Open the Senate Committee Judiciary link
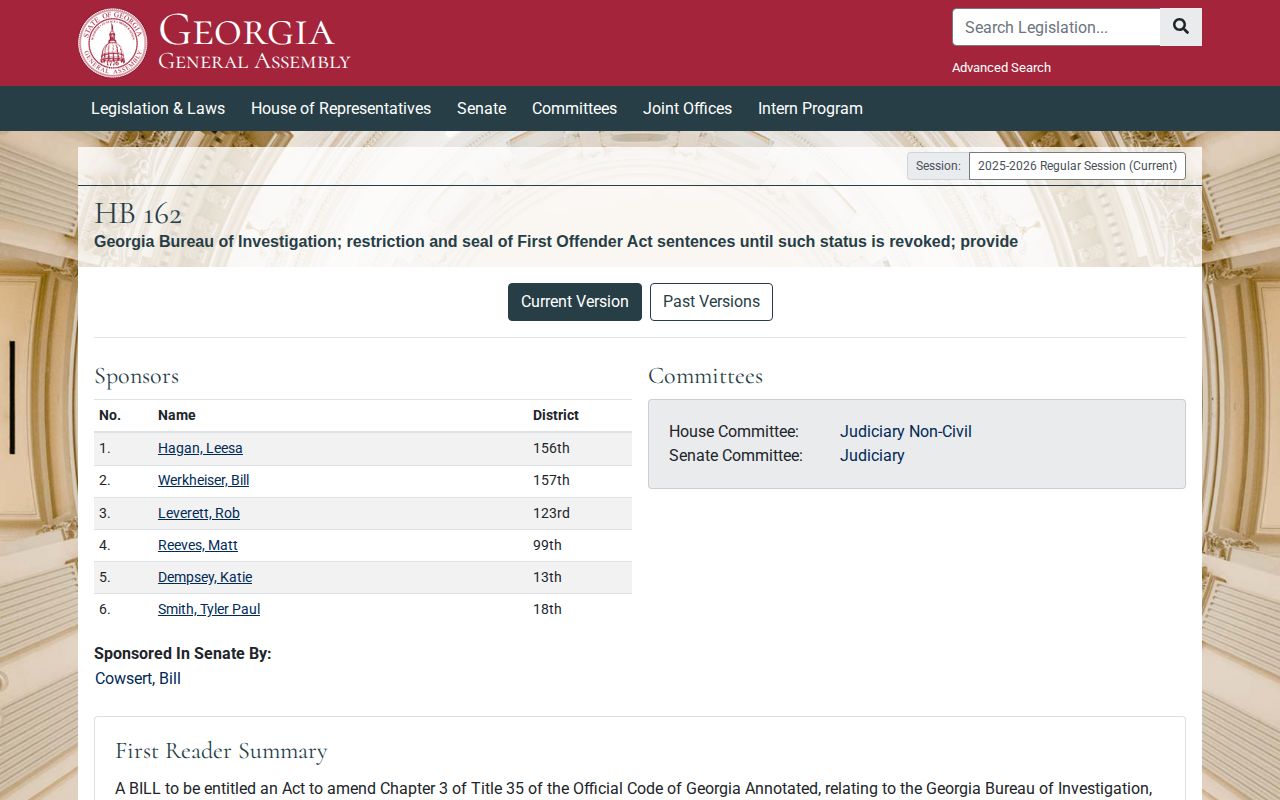This screenshot has width=1280, height=800. coord(872,455)
